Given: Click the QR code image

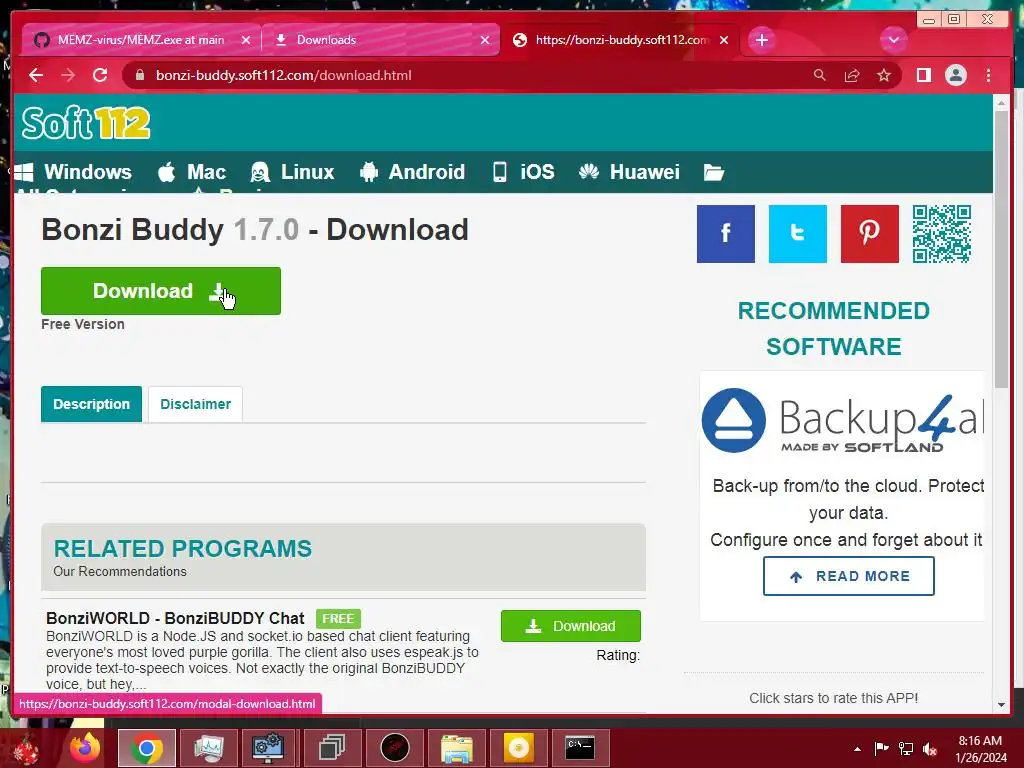Looking at the screenshot, I should [x=942, y=234].
